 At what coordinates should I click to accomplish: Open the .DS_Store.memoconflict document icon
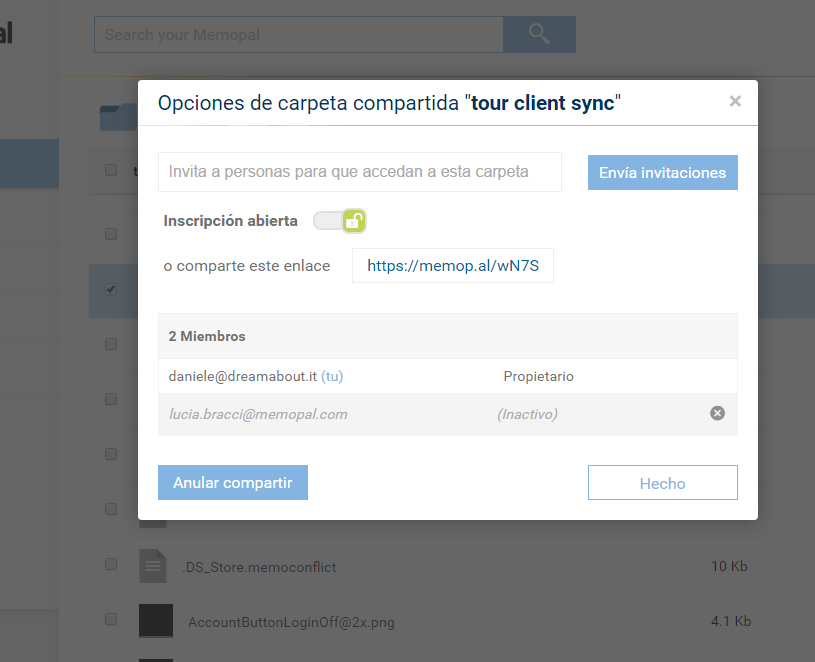point(153,566)
